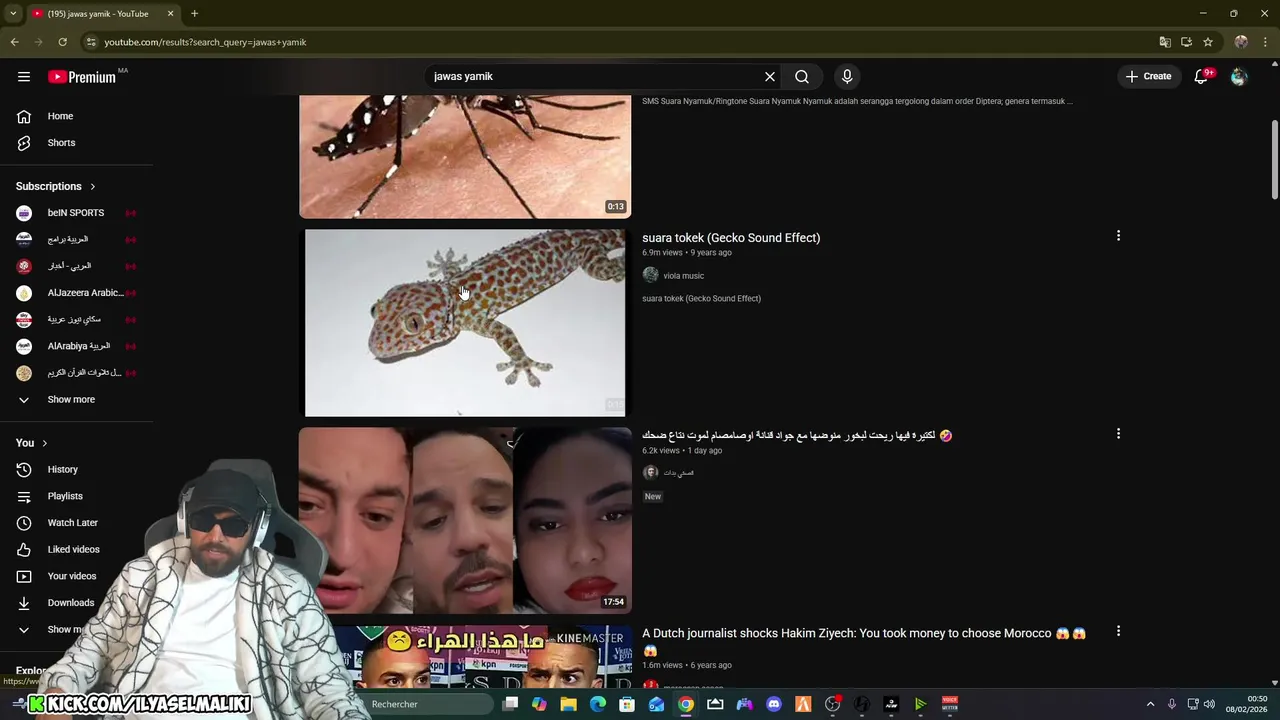
Task: Open the YouTube account avatar menu
Action: pyautogui.click(x=1239, y=76)
